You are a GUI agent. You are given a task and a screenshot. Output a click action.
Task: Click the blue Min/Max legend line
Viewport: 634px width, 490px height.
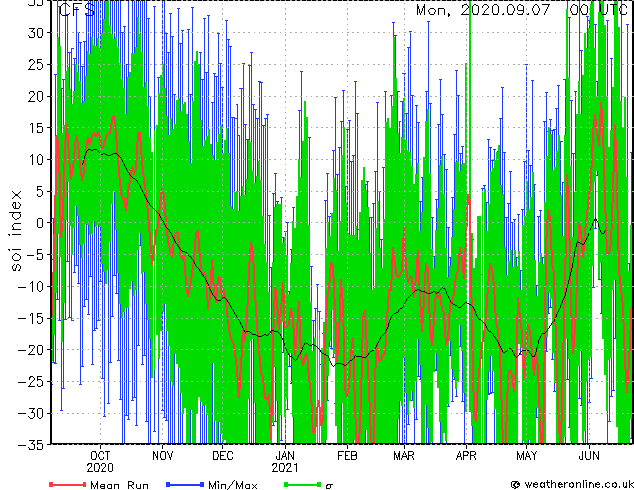[x=185, y=484]
